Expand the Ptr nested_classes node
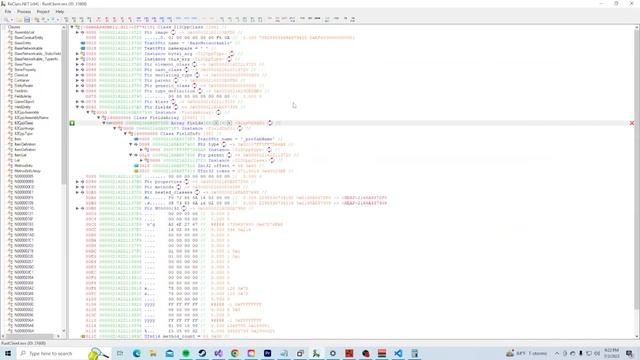640x360 pixels. coord(78,192)
